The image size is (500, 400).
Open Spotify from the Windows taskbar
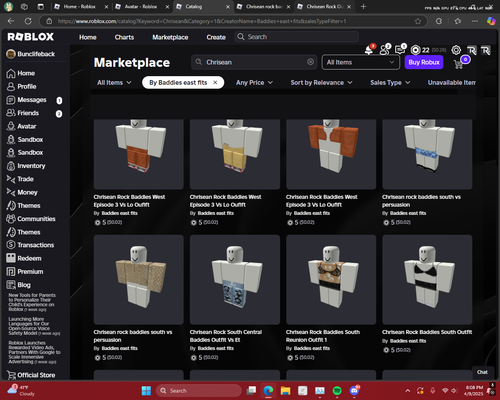click(337, 390)
